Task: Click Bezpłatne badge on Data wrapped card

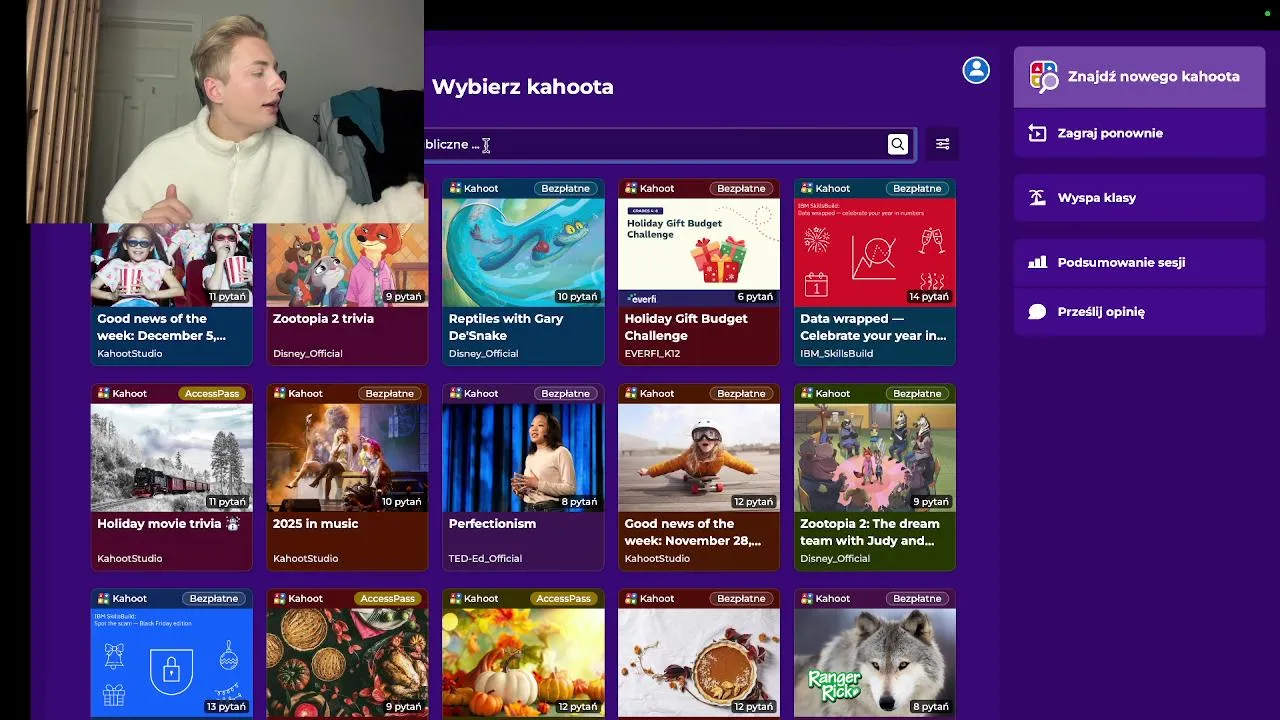Action: coord(917,188)
